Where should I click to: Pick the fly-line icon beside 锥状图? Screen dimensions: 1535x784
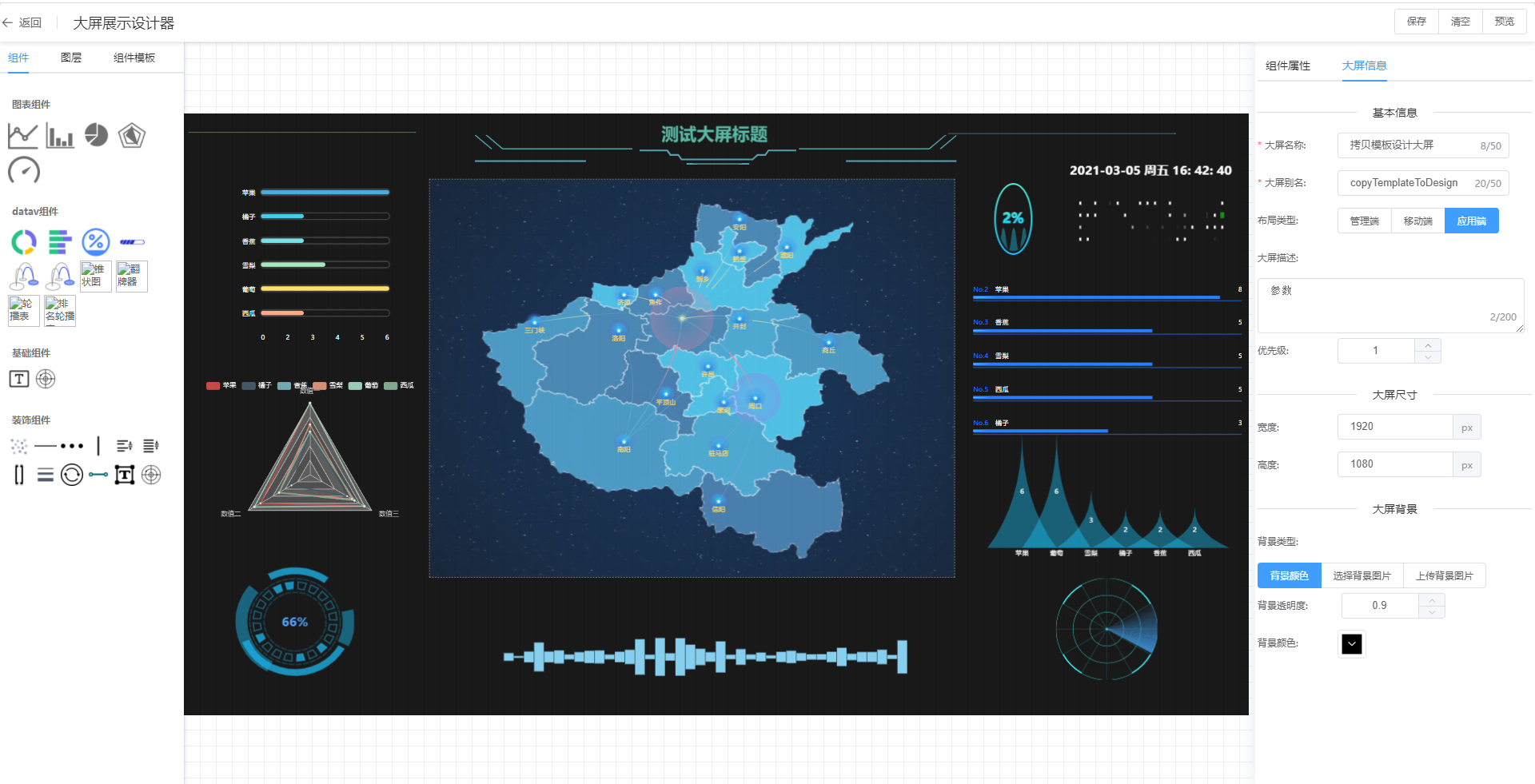pyautogui.click(x=60, y=277)
